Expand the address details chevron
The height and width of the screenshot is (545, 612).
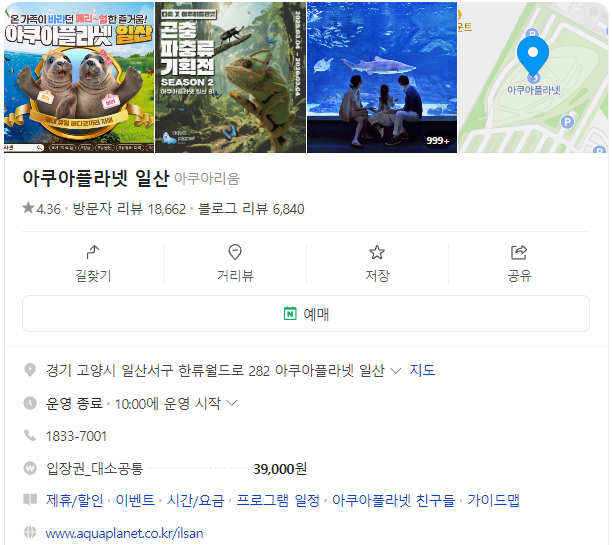pos(395,370)
